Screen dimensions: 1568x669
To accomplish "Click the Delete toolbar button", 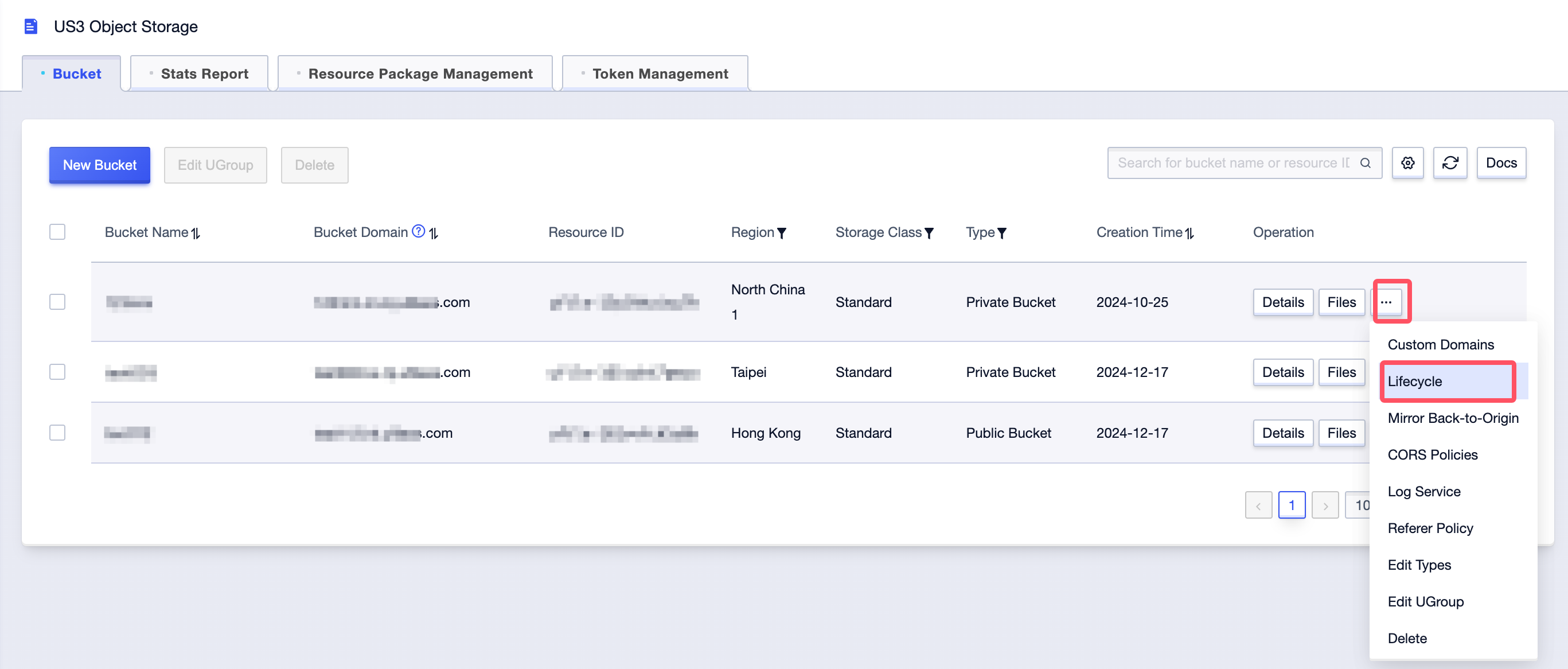I will pos(315,165).
